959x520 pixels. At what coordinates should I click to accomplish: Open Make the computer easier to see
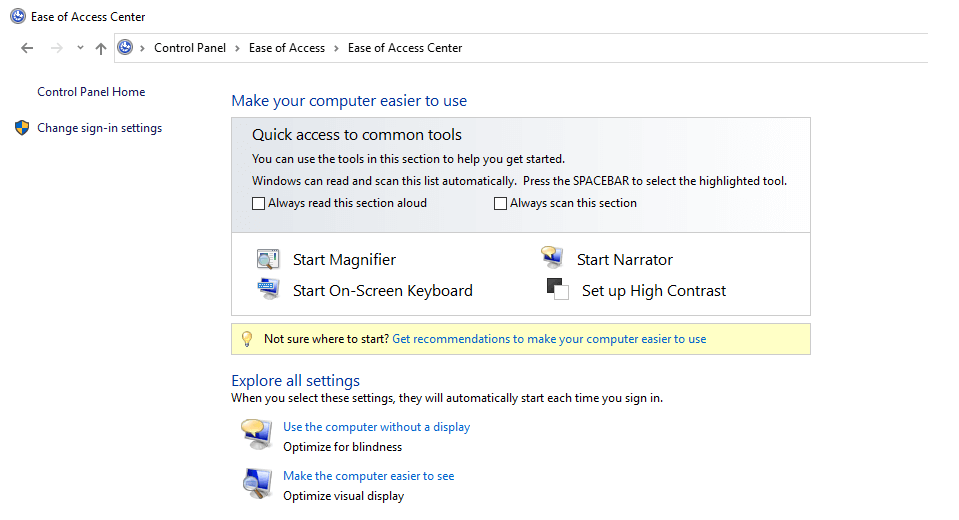[369, 476]
